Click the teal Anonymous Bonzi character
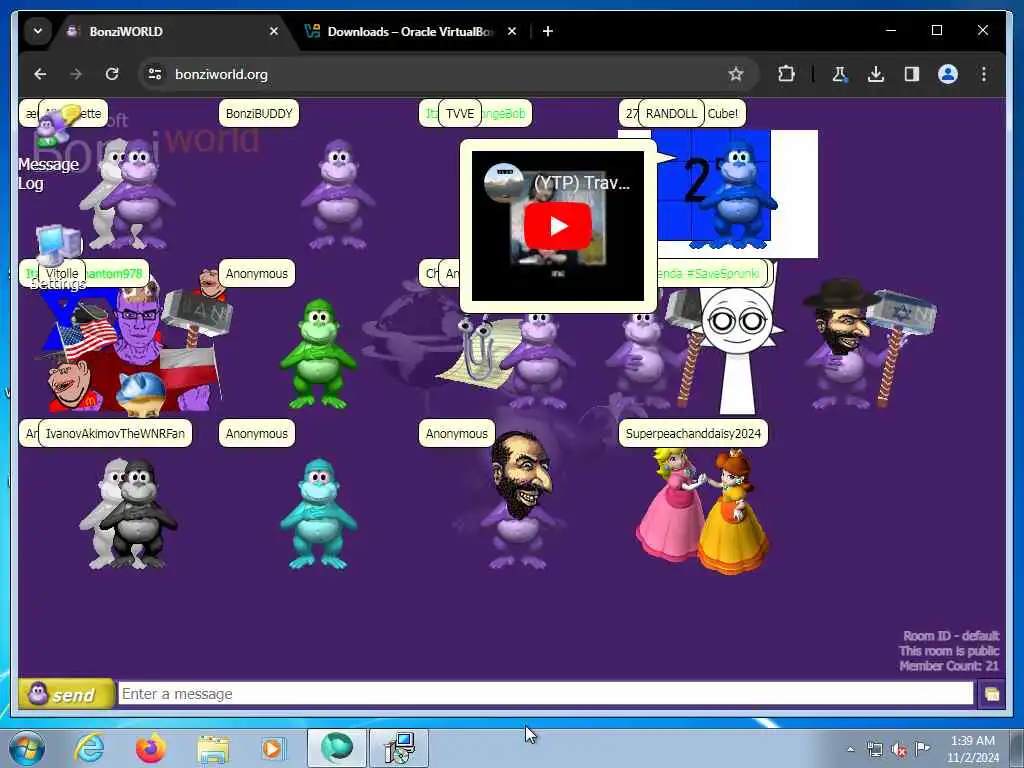The width and height of the screenshot is (1024, 768). tap(318, 514)
